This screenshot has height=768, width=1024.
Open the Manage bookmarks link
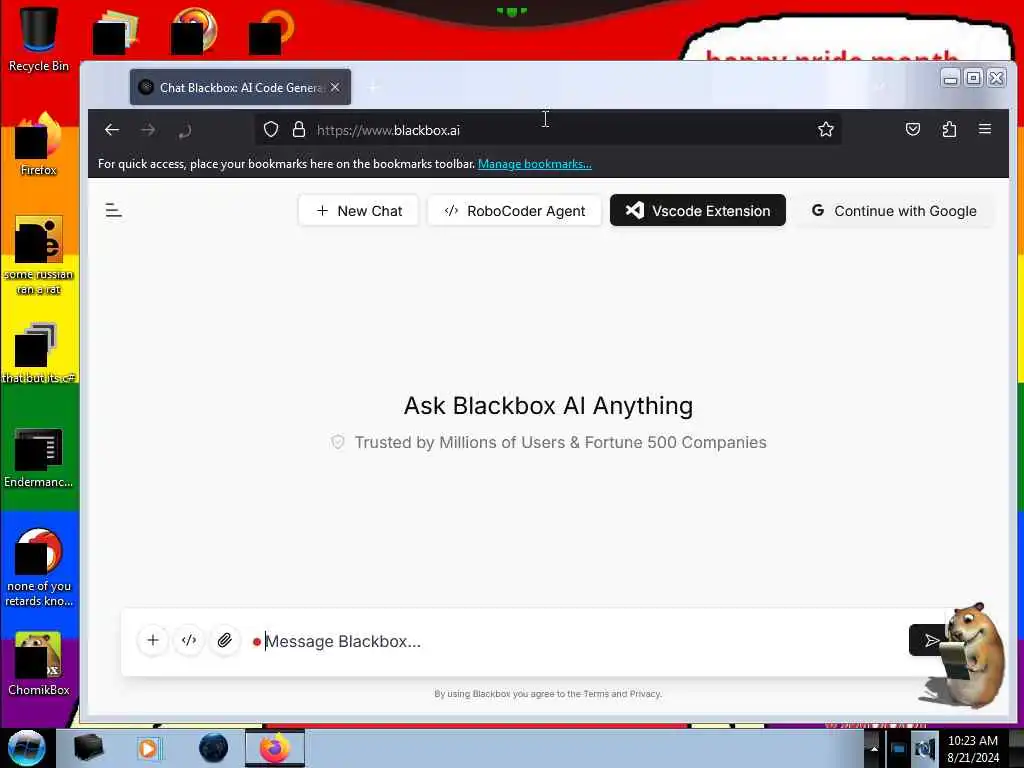coord(535,164)
